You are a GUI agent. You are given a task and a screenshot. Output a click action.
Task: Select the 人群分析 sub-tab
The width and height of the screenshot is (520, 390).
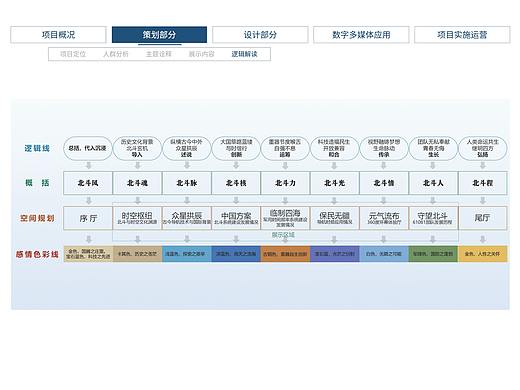[116, 54]
